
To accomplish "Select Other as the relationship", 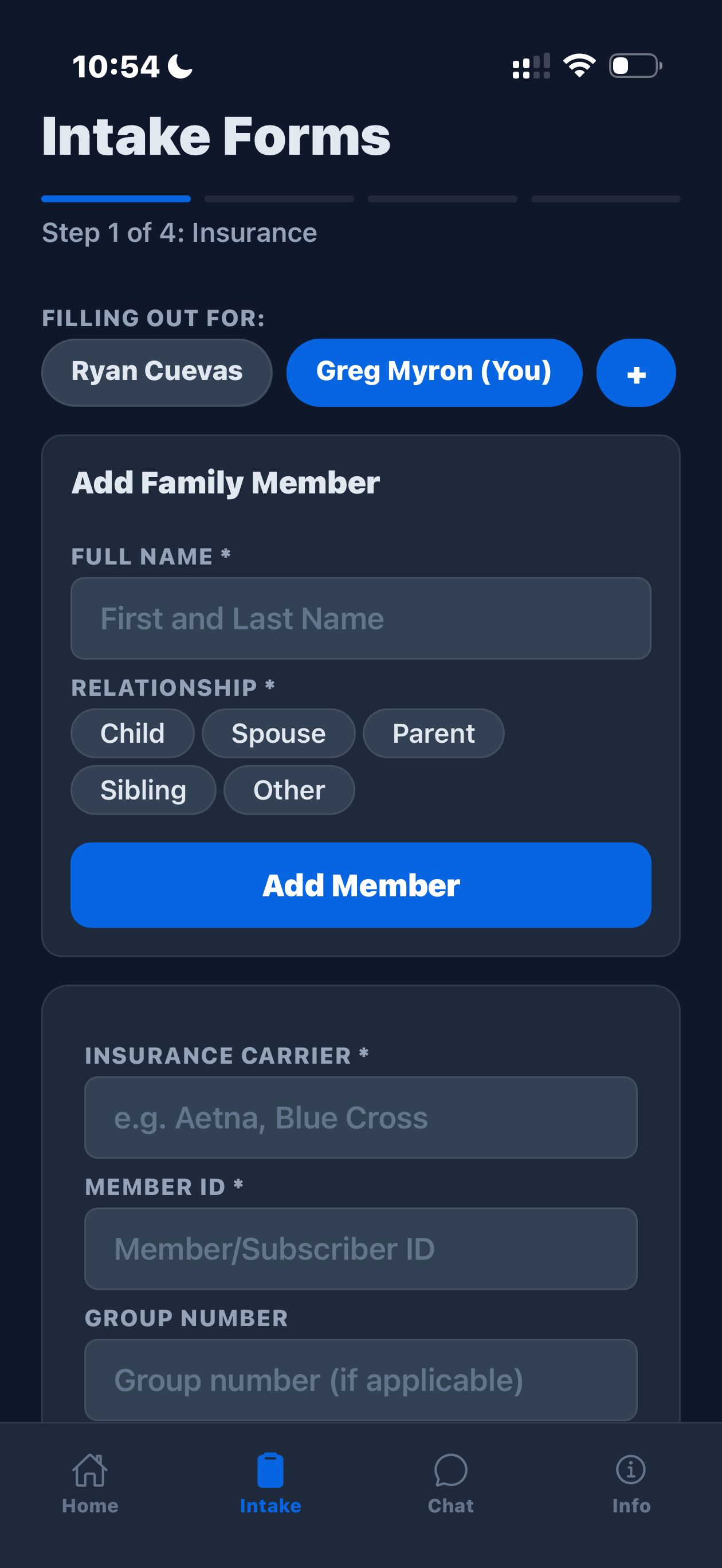I will 289,790.
